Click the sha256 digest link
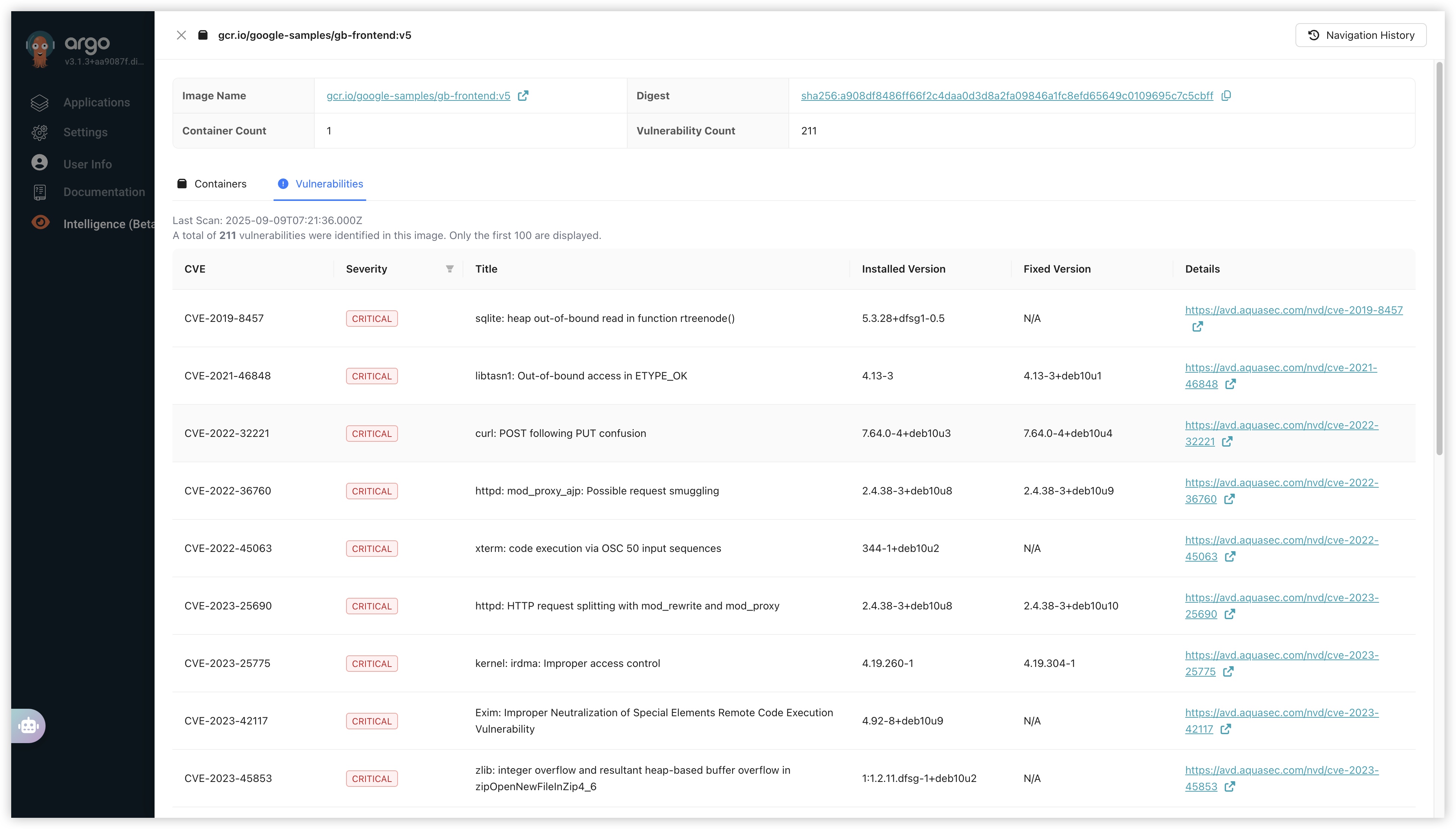The width and height of the screenshot is (1456, 829). click(1007, 96)
